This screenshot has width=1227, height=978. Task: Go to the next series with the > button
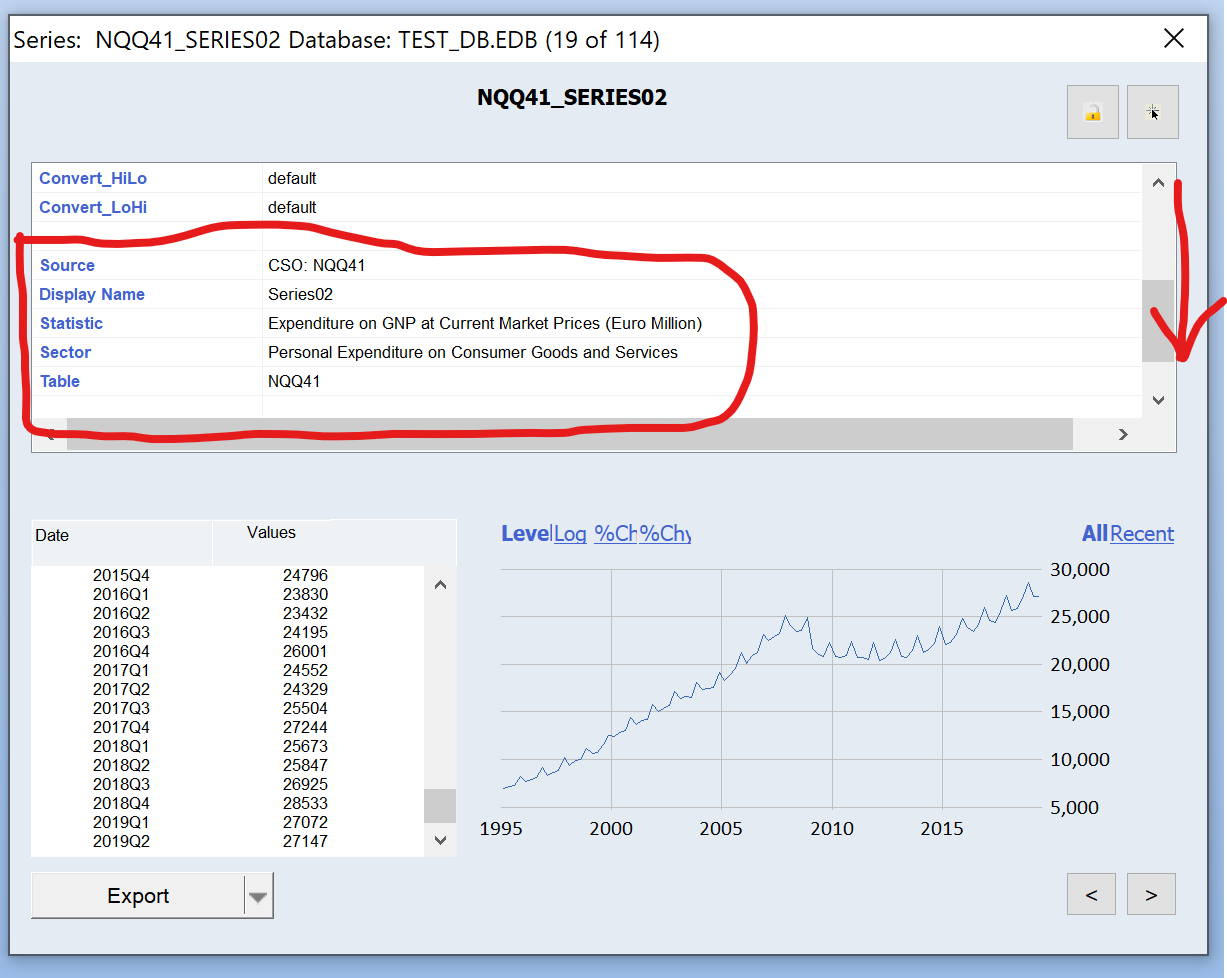coord(1151,895)
